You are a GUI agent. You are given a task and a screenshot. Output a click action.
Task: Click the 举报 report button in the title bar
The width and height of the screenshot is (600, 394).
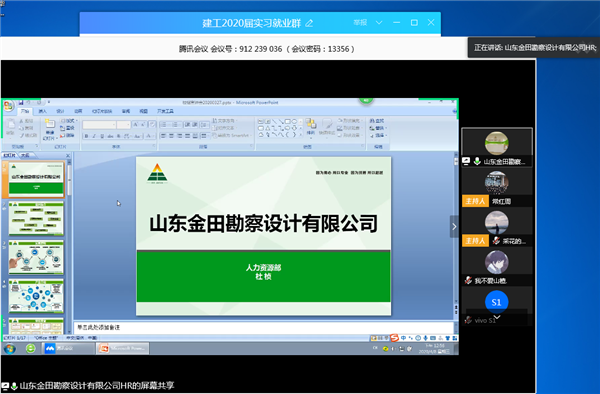(360, 23)
